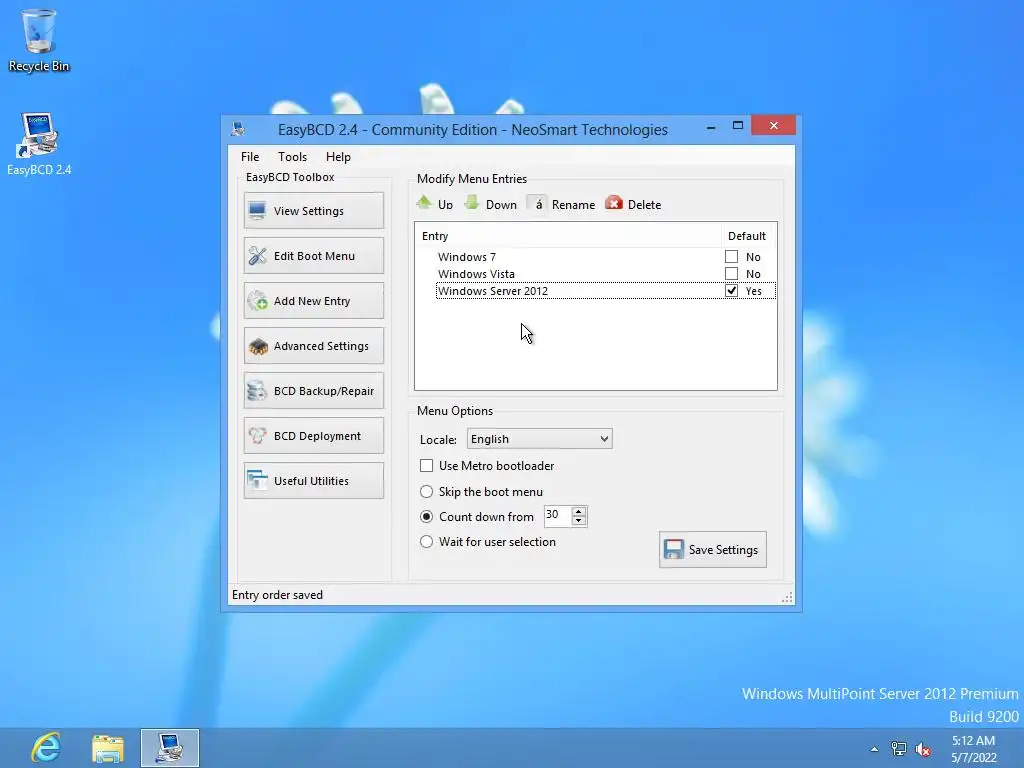Close the EasyBCD window

click(x=773, y=125)
